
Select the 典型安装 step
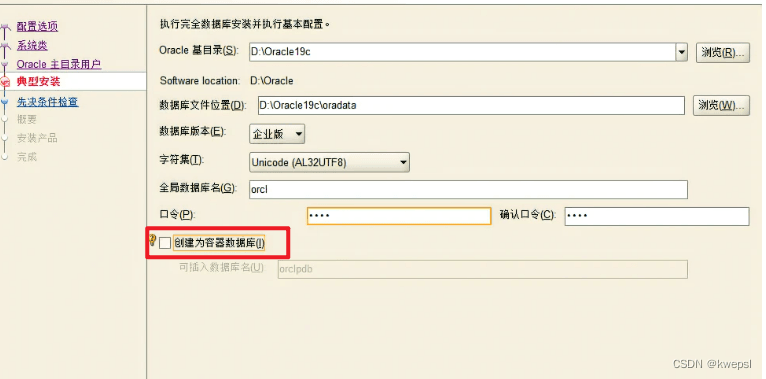pos(39,82)
